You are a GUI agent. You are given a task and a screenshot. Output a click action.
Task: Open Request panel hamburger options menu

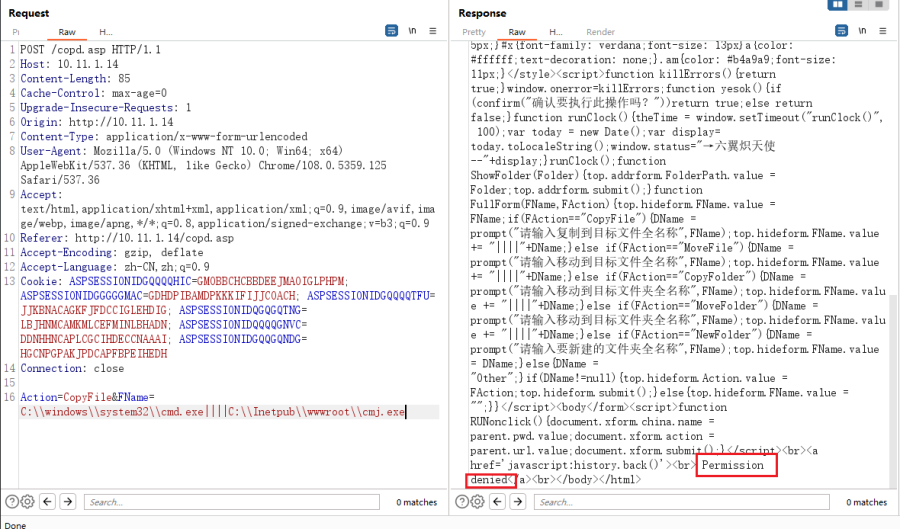433,31
